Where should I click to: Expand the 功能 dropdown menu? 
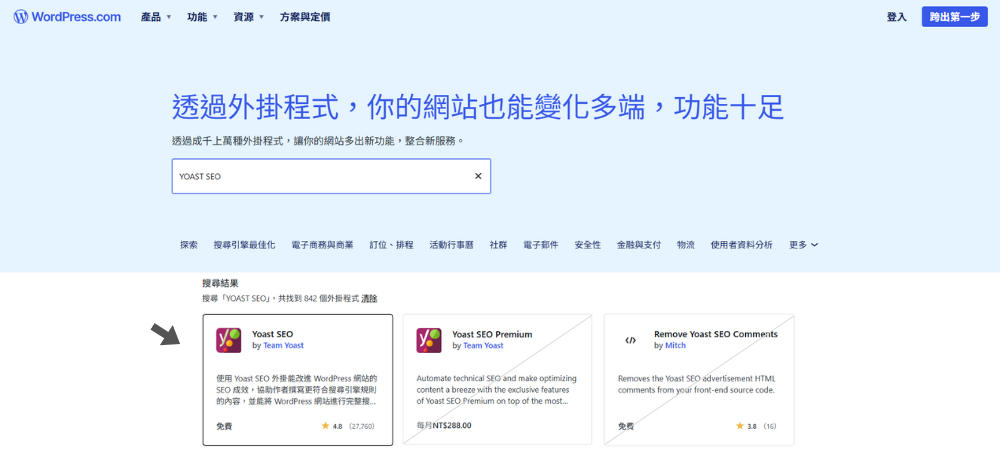click(x=202, y=17)
